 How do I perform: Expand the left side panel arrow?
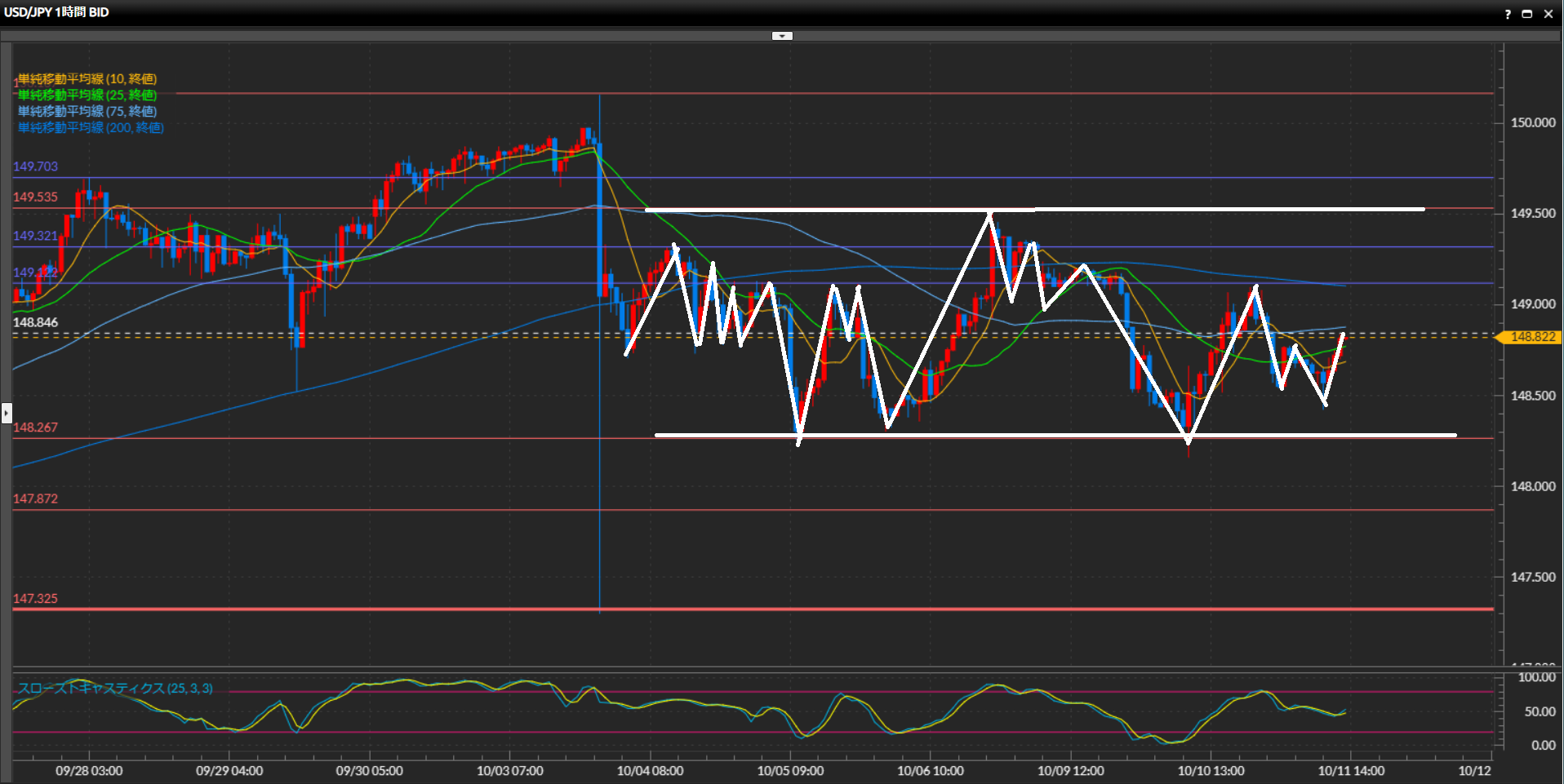click(7, 413)
